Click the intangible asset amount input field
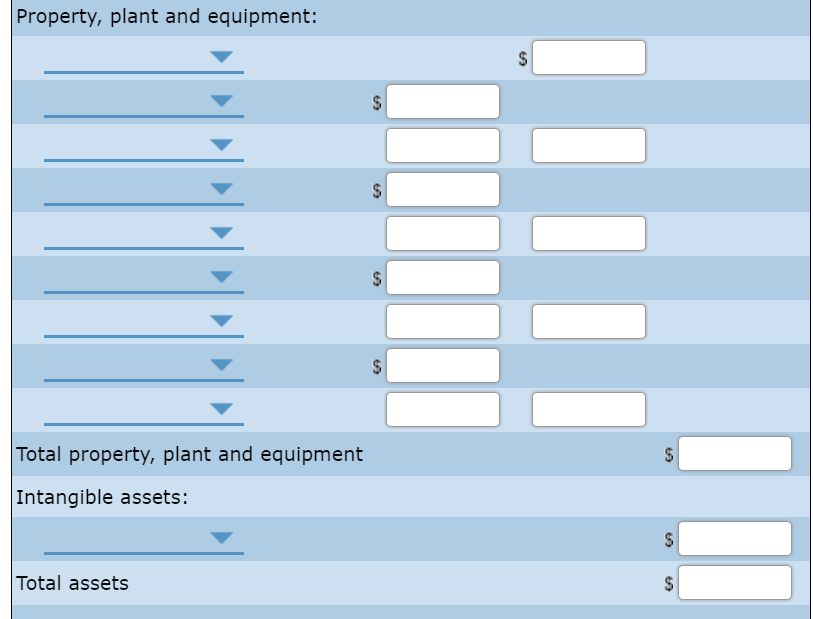The width and height of the screenshot is (813, 619). click(733, 538)
